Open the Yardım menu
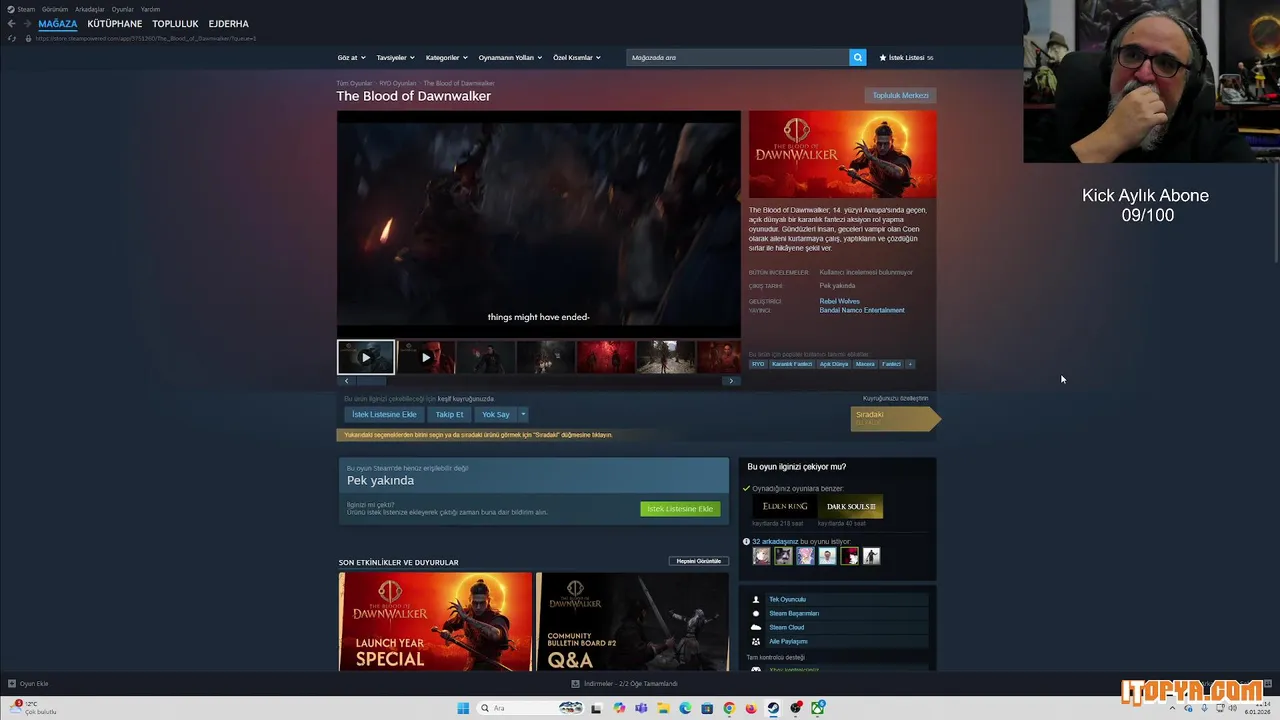The width and height of the screenshot is (1280, 720). pos(150,9)
